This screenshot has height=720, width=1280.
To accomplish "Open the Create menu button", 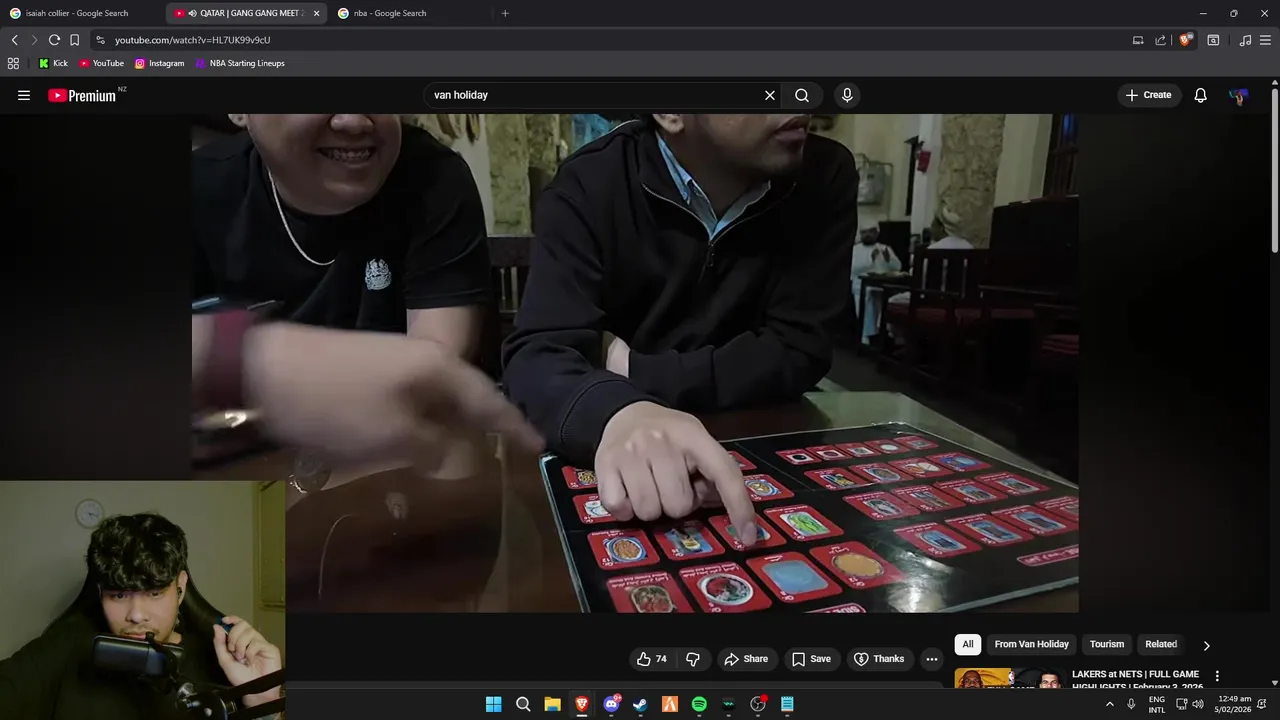I will (1148, 95).
